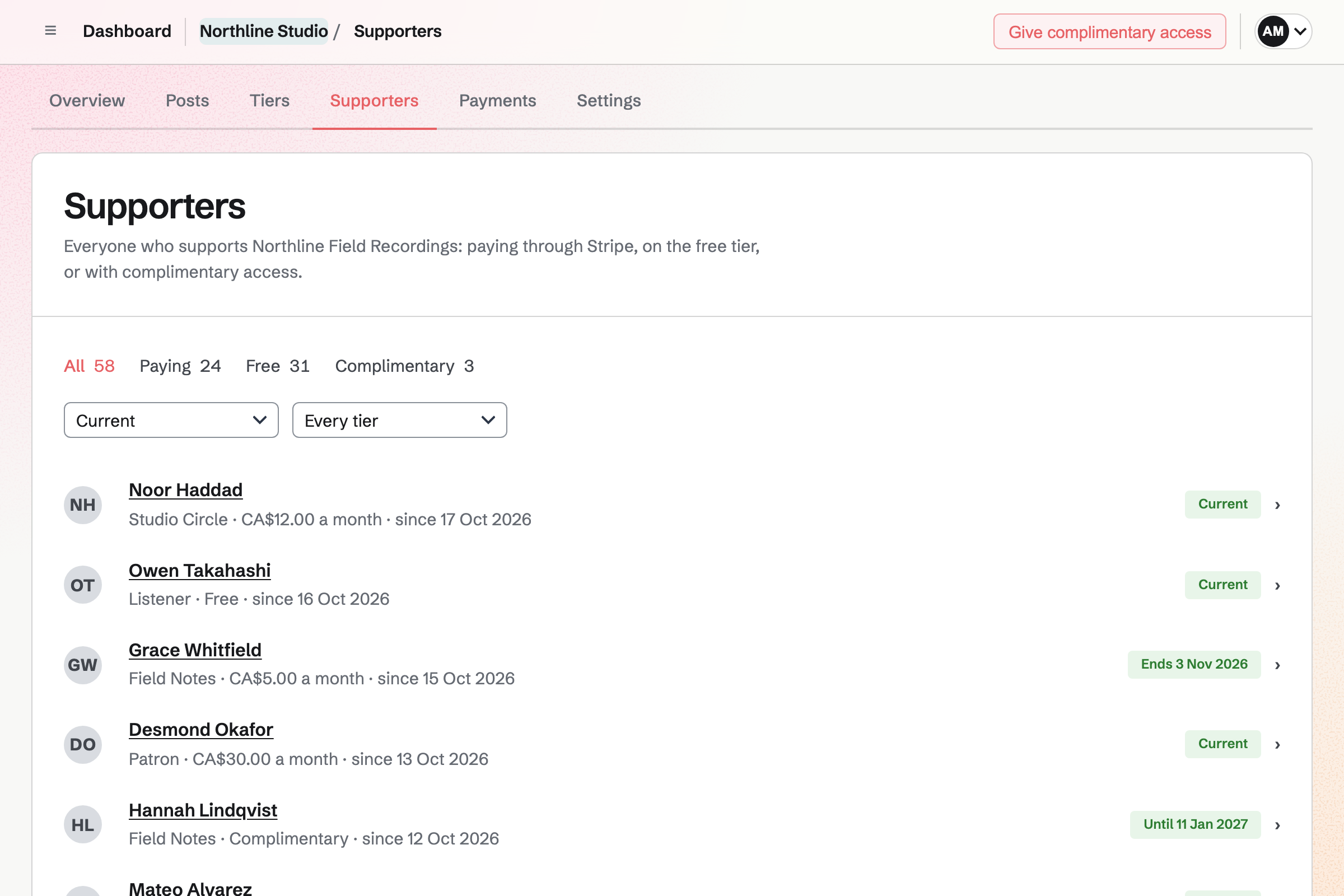Open Grace Whitfield's details chevron
The image size is (1344, 896).
coord(1277,665)
